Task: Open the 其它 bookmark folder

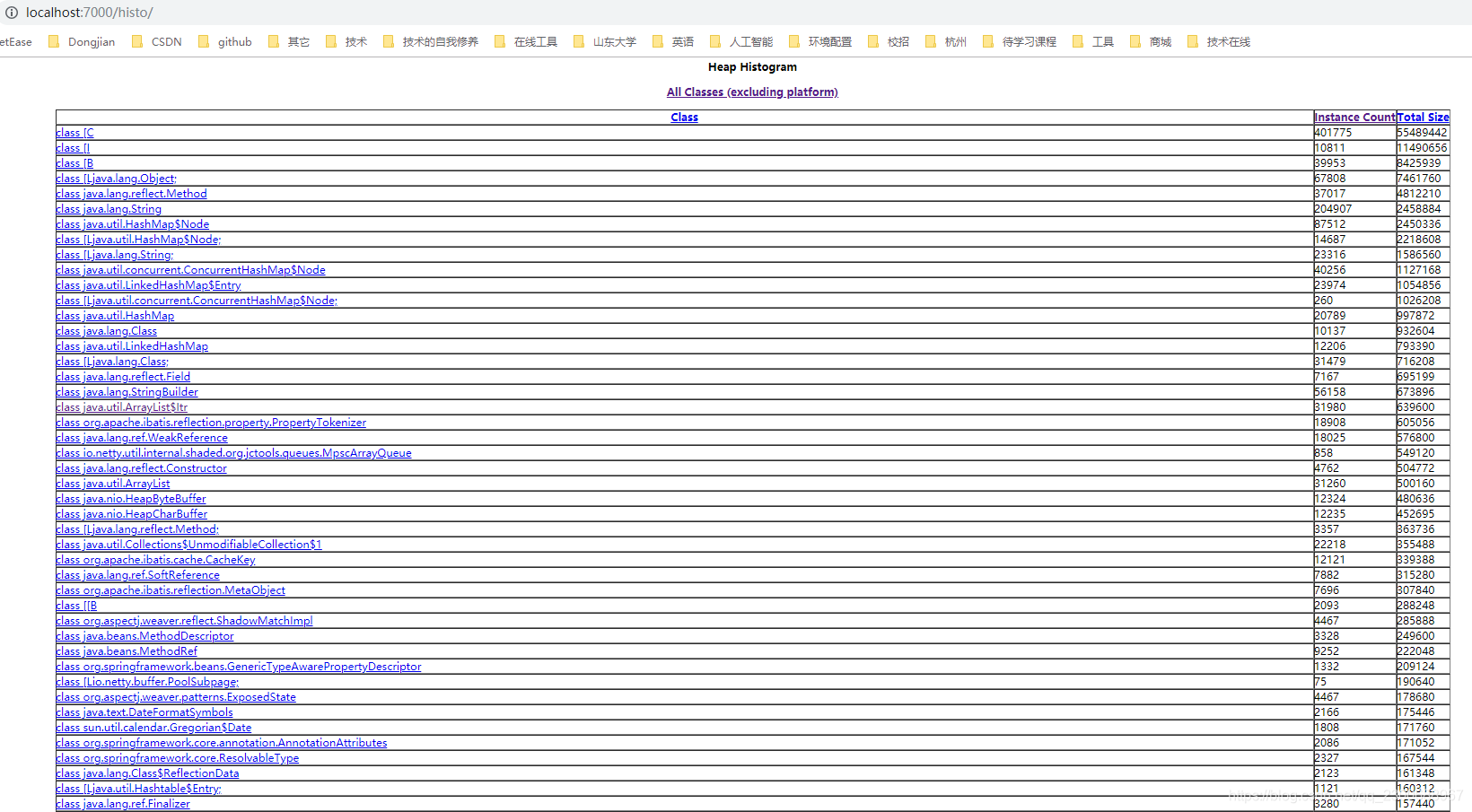Action: (x=289, y=41)
